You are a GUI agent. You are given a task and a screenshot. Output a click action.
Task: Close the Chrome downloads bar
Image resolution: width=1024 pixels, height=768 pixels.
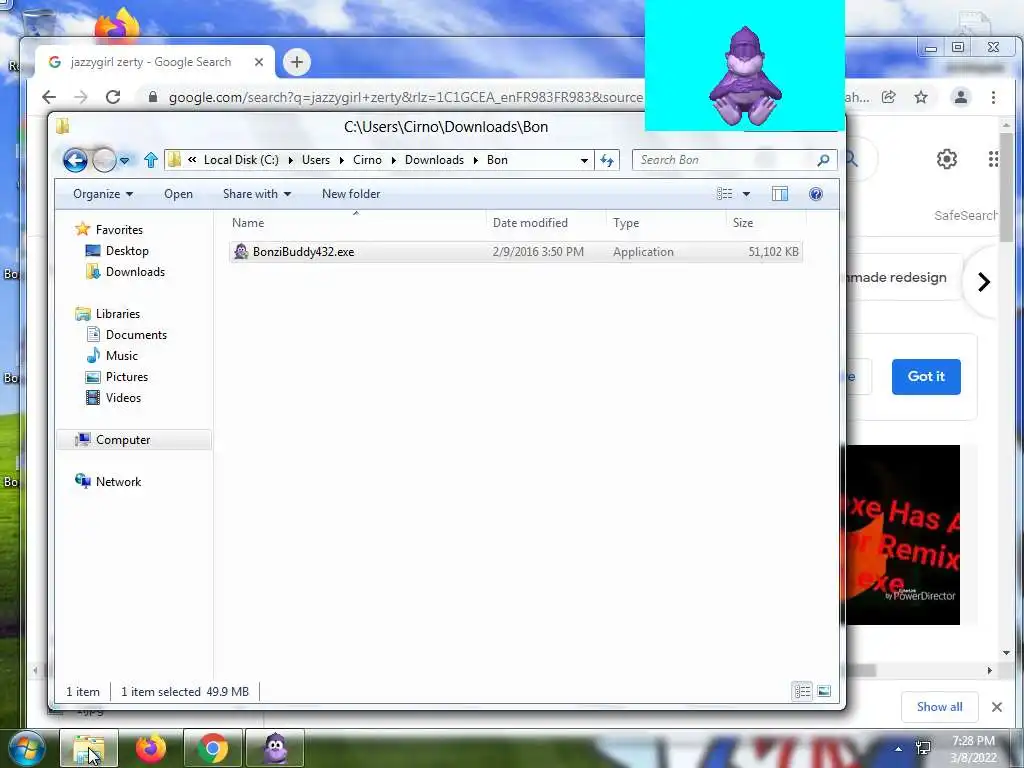(997, 707)
